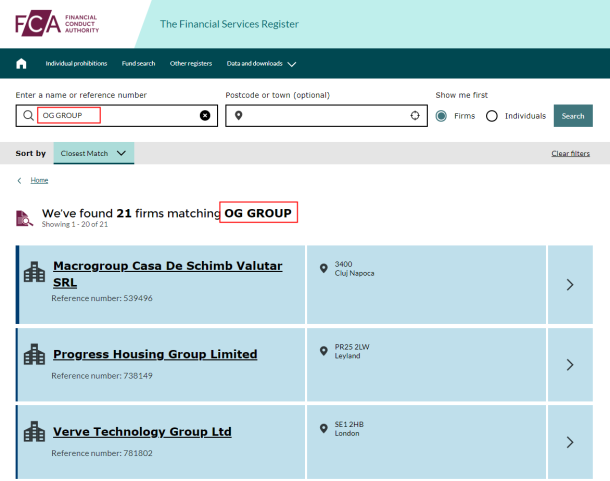
Task: Open Macrogroup row with right chevron
Action: (x=570, y=284)
